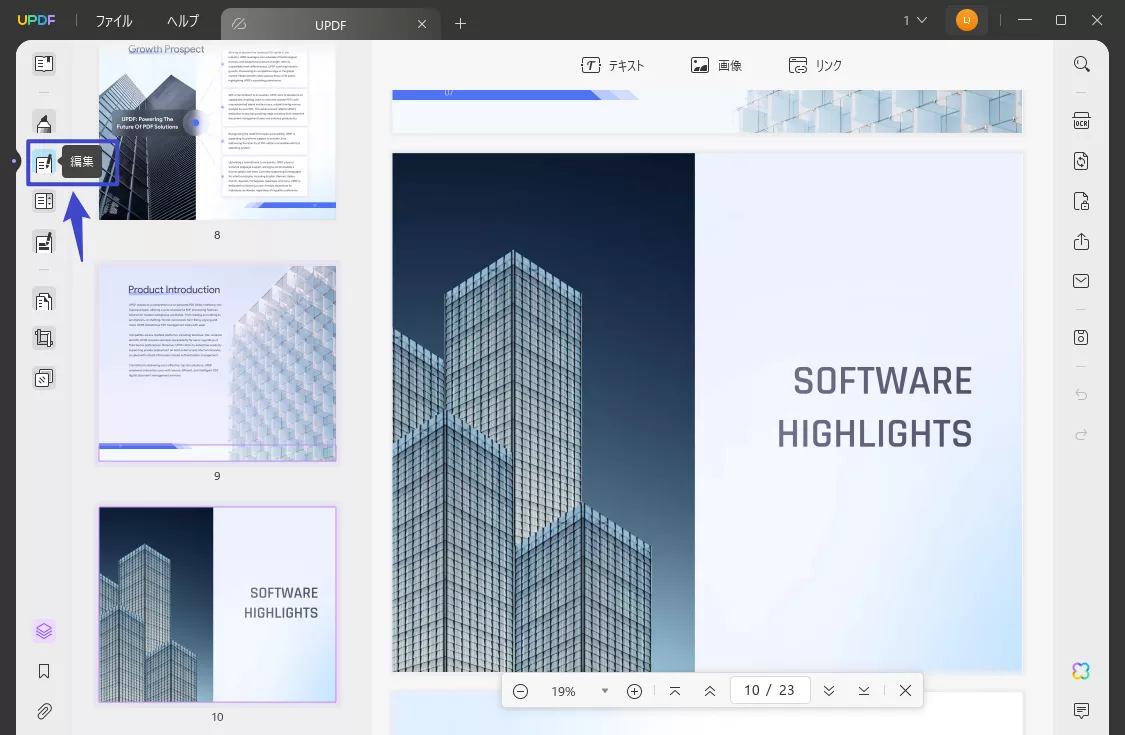Image resolution: width=1125 pixels, height=735 pixels.
Task: Select the Crop Pages tool
Action: click(44, 338)
